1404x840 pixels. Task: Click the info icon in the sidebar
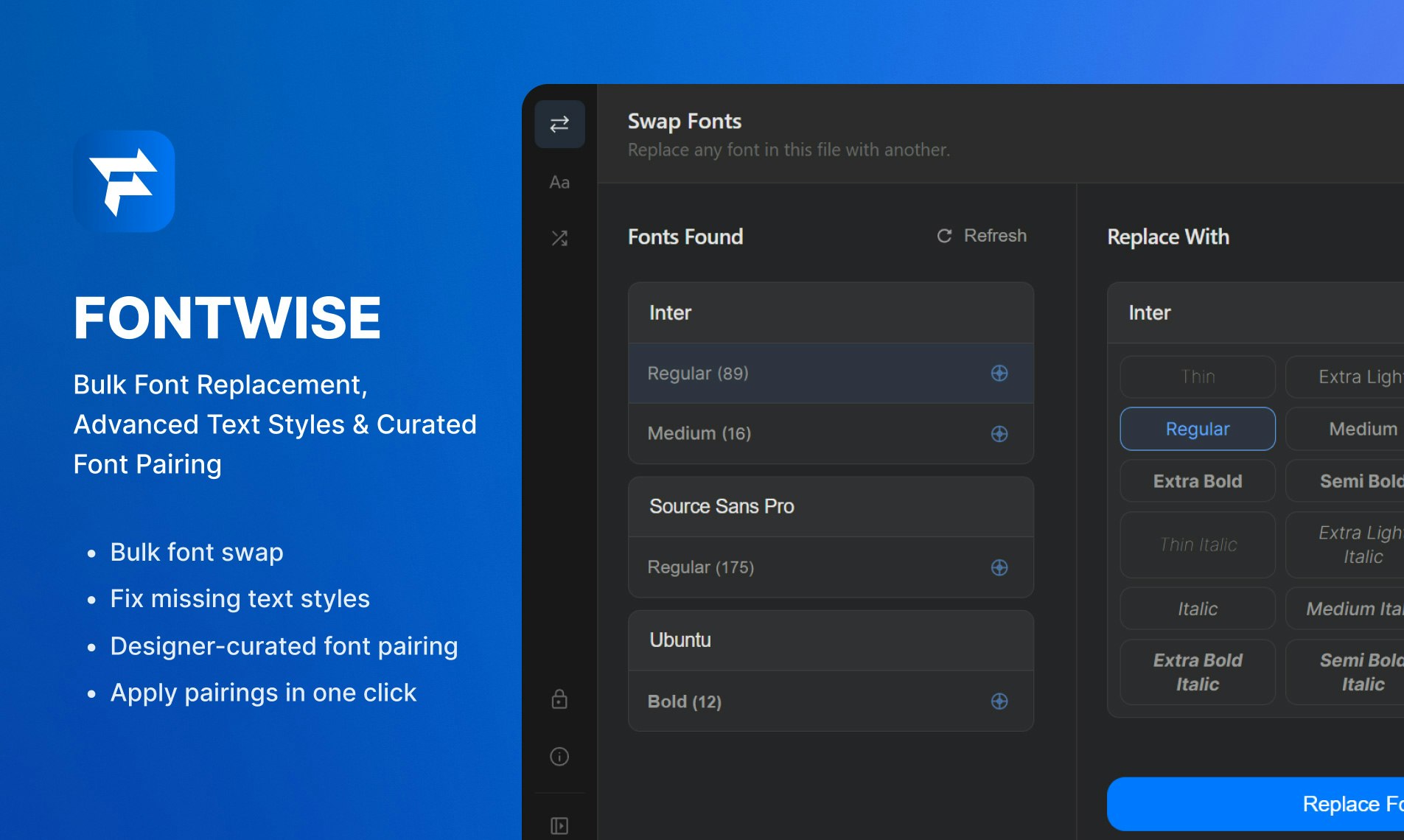click(559, 757)
